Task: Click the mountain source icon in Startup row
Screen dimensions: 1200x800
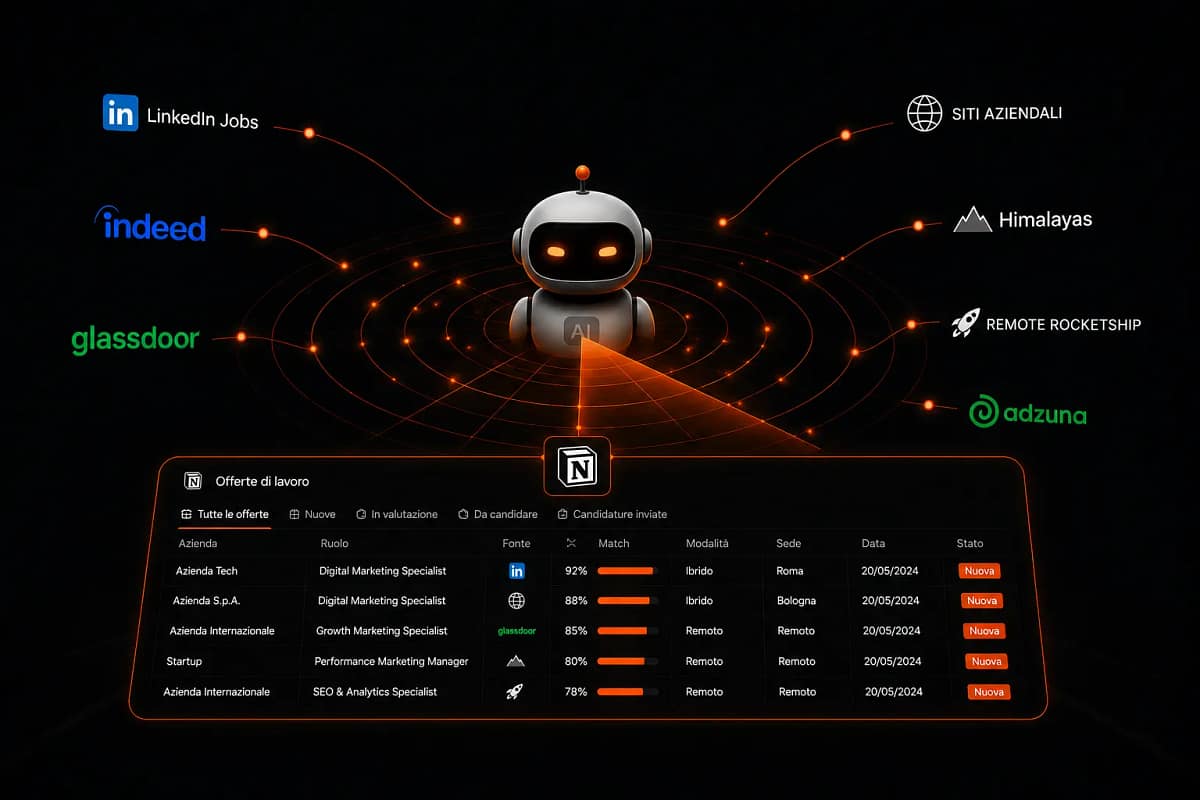Action: tap(516, 661)
